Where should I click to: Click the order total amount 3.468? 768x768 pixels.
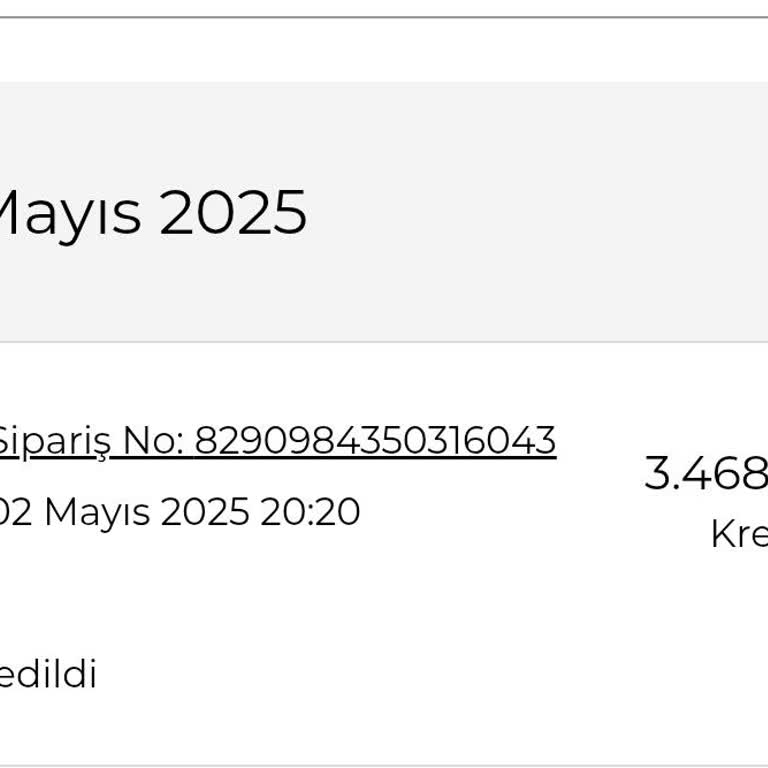coord(706,473)
